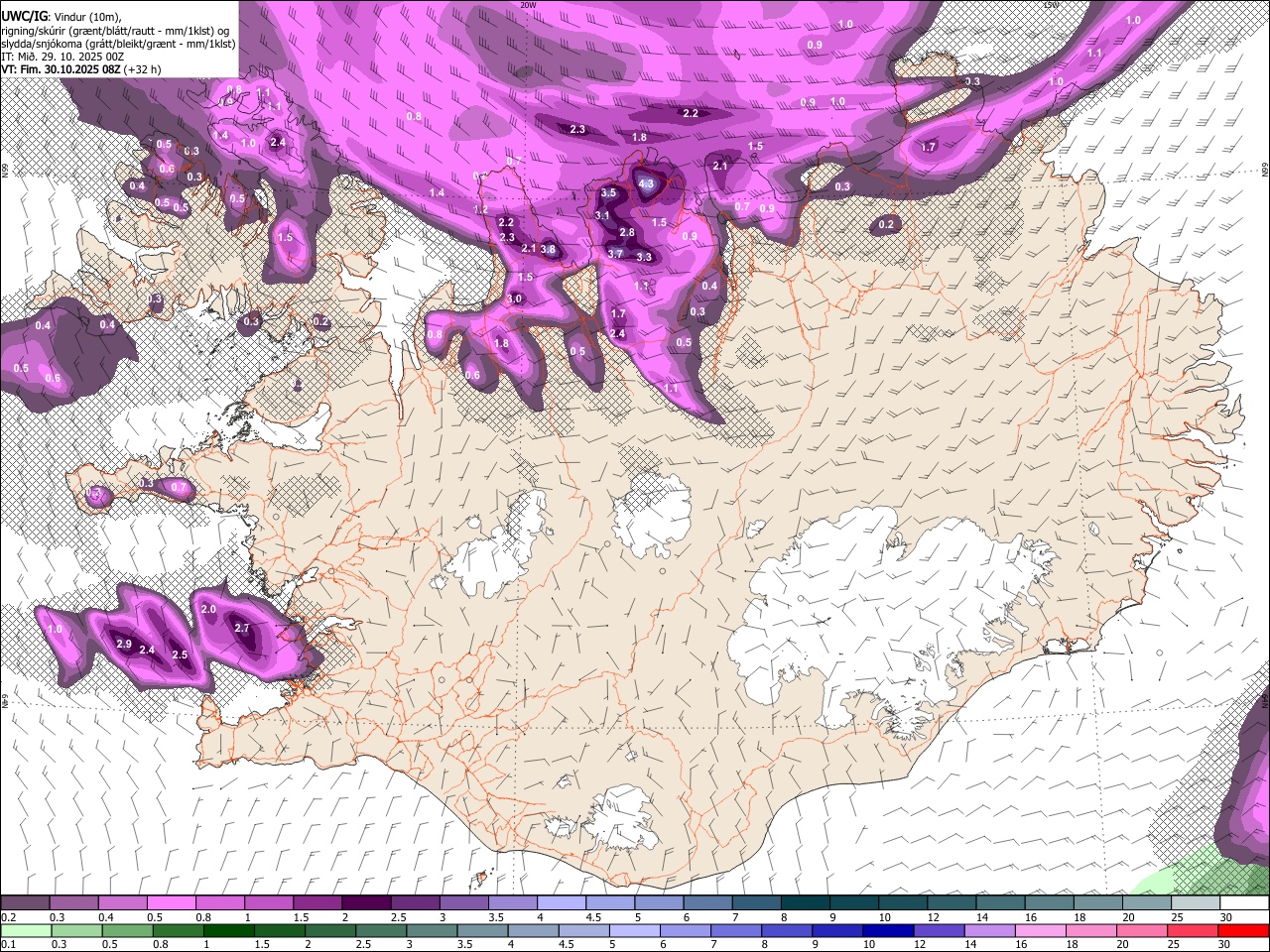This screenshot has height=952, width=1270.
Task: Click the 2.7 value in the southwest snow band
Action: tap(242, 629)
